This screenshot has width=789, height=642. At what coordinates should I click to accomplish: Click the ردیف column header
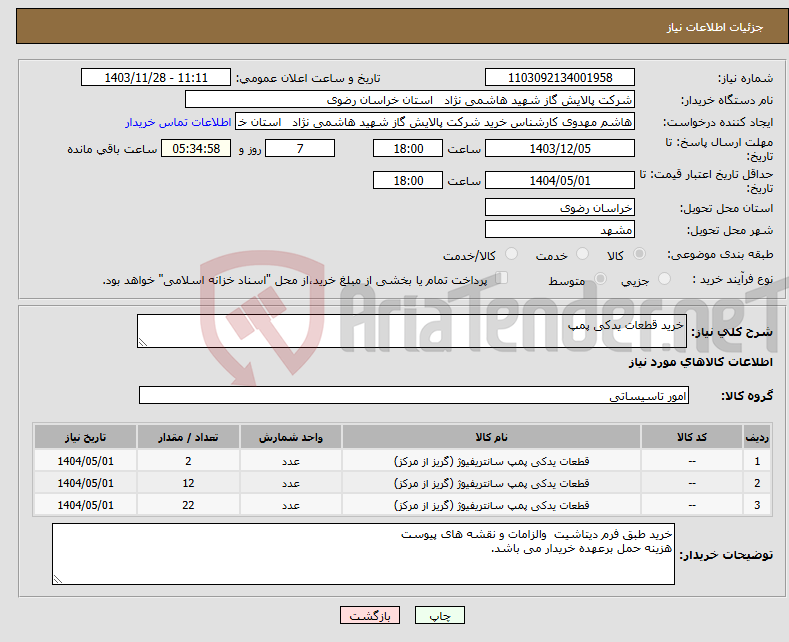tap(757, 437)
